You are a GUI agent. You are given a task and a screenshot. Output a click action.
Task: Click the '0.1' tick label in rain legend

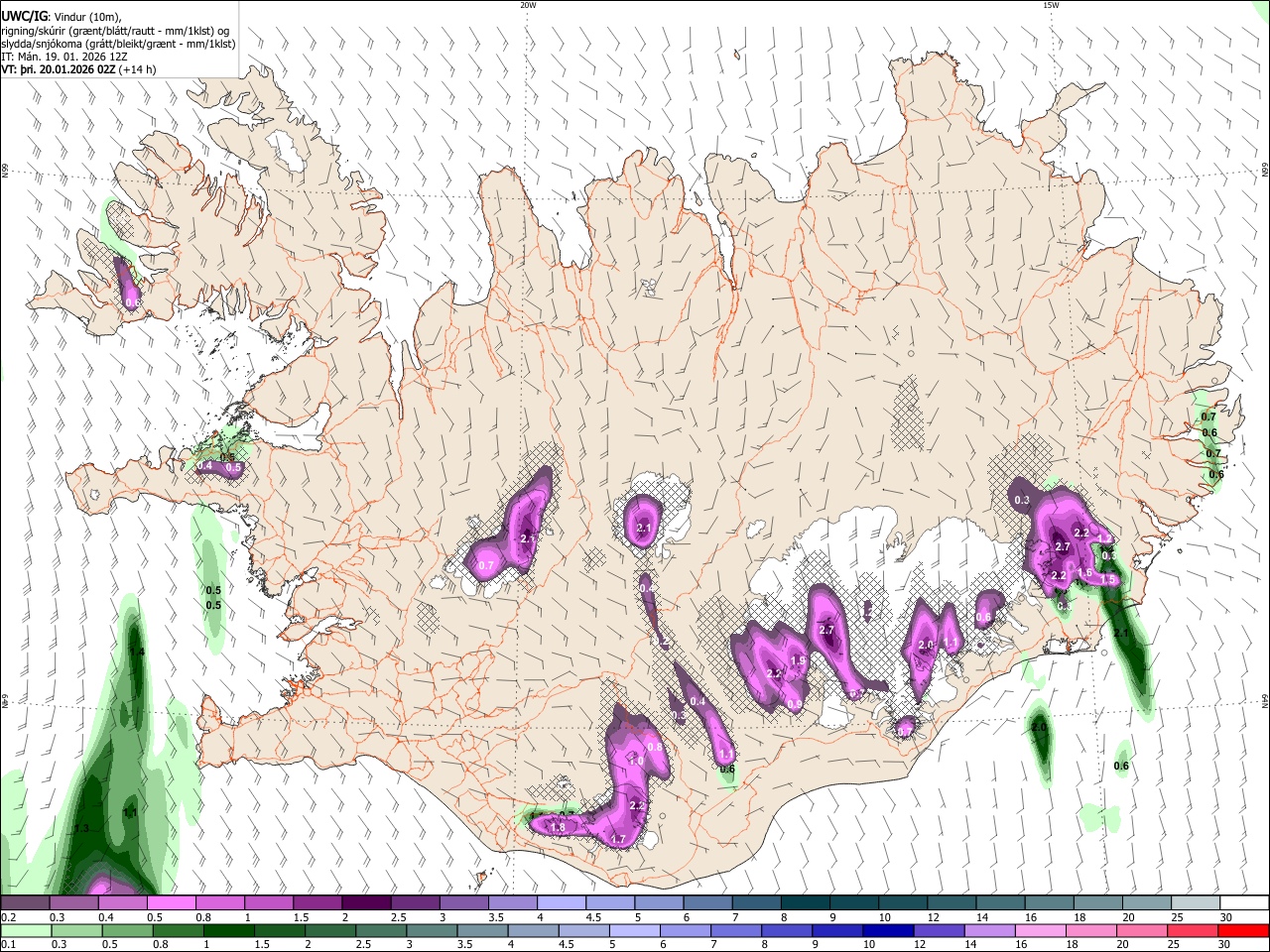(8, 944)
